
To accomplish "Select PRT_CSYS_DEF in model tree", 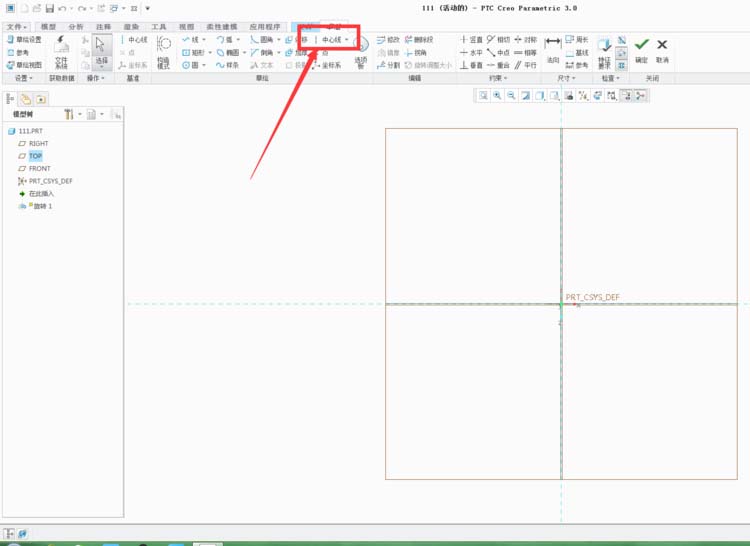I will (45, 181).
